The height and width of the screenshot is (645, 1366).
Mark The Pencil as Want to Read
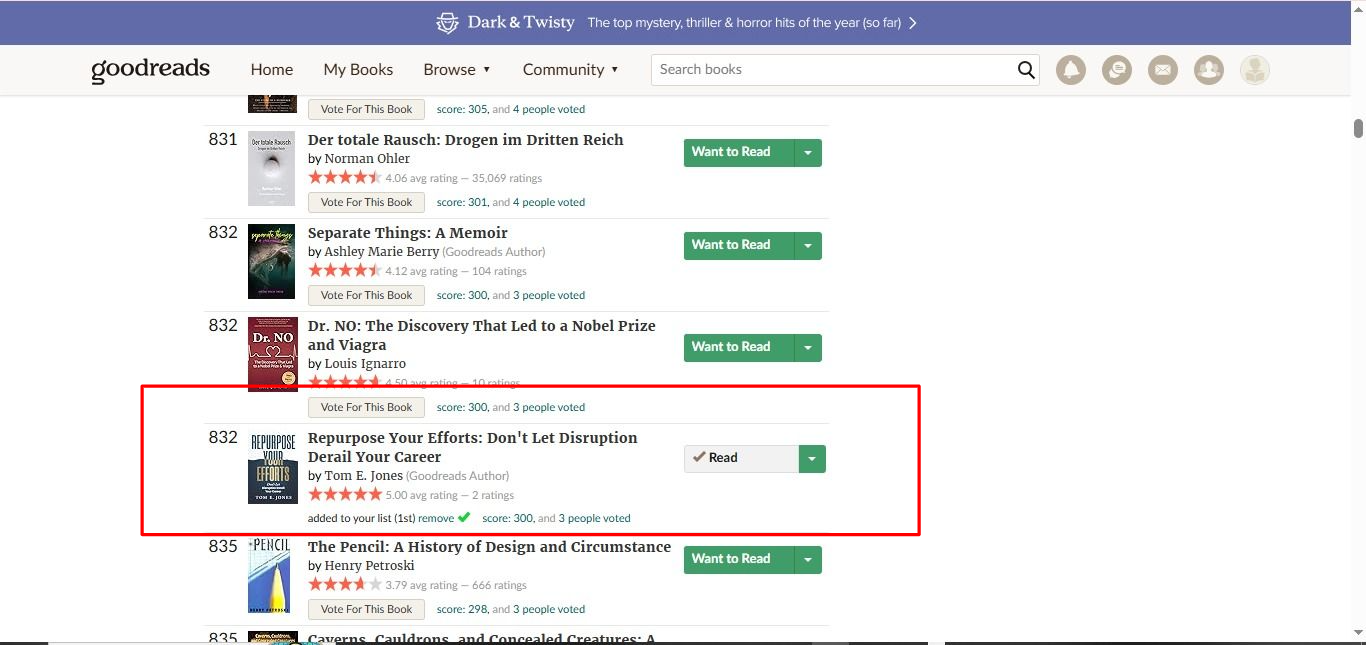(x=739, y=560)
